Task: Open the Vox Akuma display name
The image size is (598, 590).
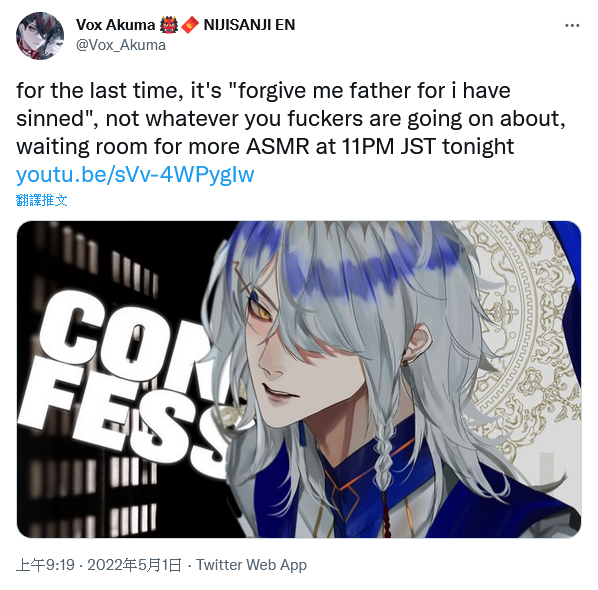Action: [x=115, y=25]
